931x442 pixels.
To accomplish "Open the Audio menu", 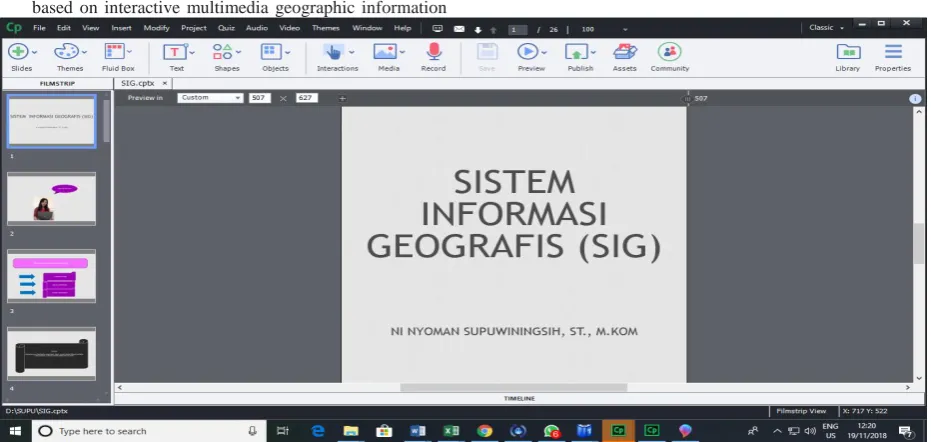I will click(x=257, y=28).
